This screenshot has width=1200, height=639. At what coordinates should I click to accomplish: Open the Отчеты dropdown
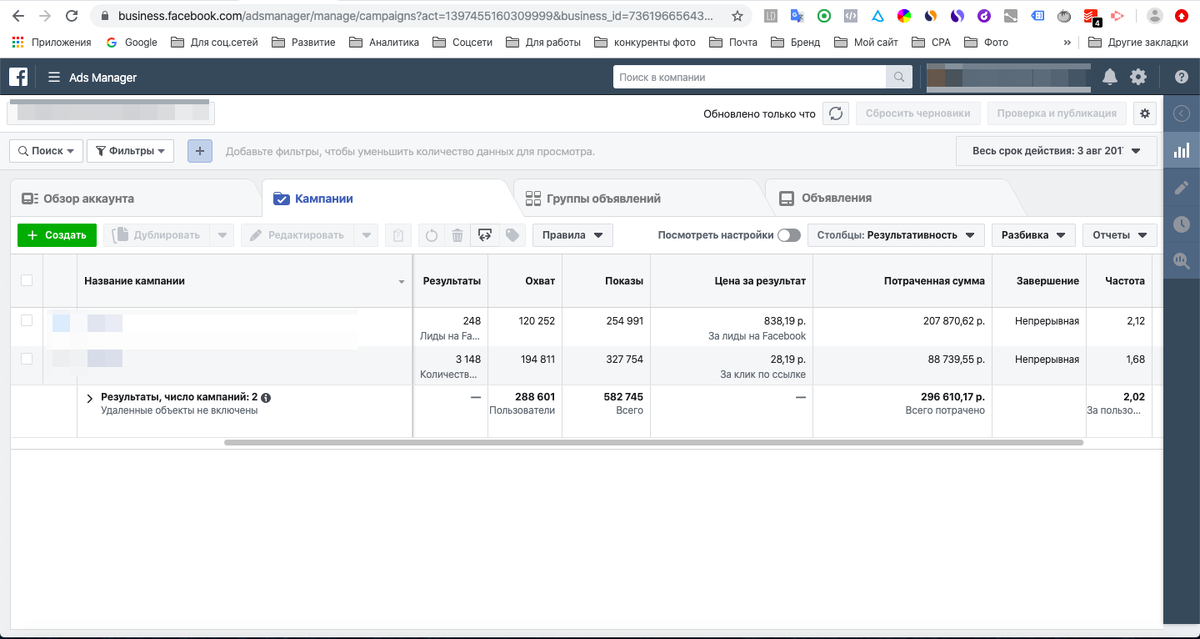[1119, 235]
